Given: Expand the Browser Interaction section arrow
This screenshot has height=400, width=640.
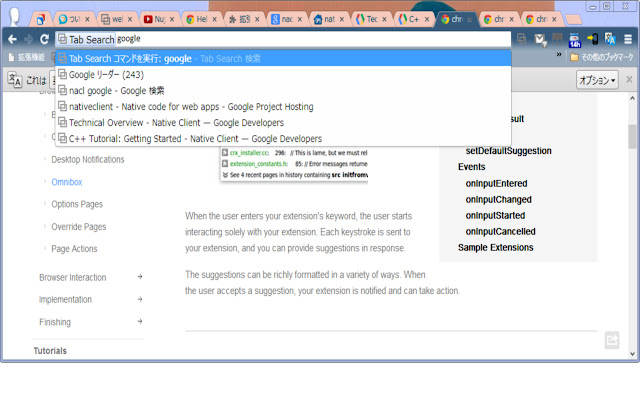Looking at the screenshot, I should click(140, 277).
